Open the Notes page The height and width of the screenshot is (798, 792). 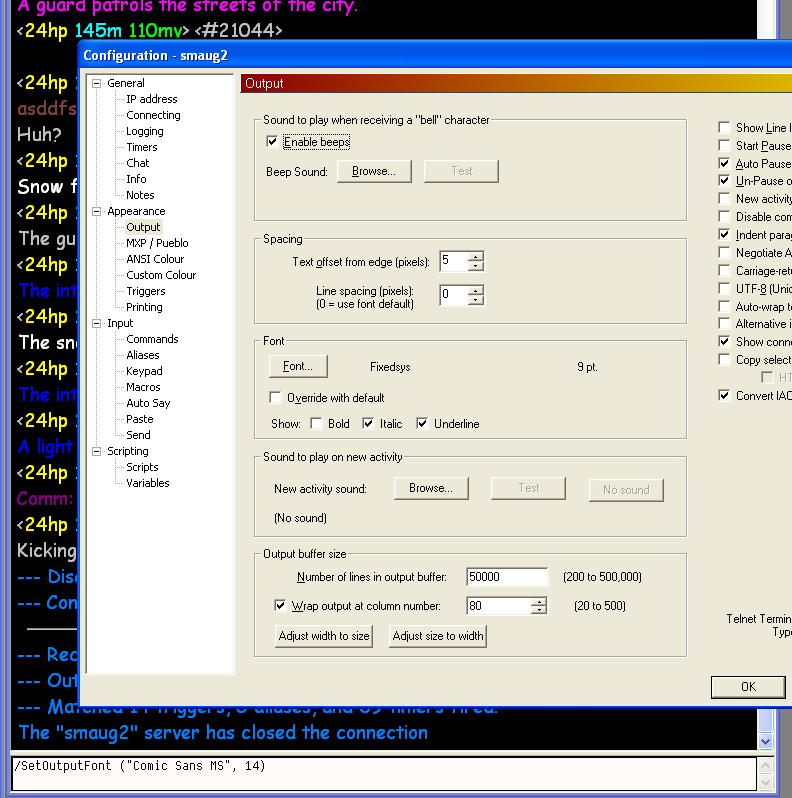pos(140,195)
